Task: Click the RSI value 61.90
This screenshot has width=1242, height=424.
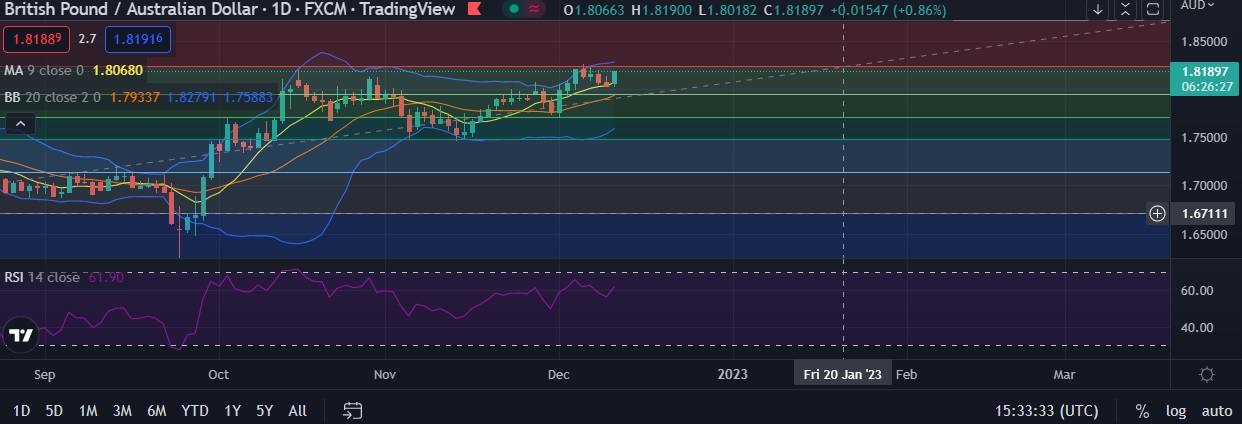Action: (106, 277)
